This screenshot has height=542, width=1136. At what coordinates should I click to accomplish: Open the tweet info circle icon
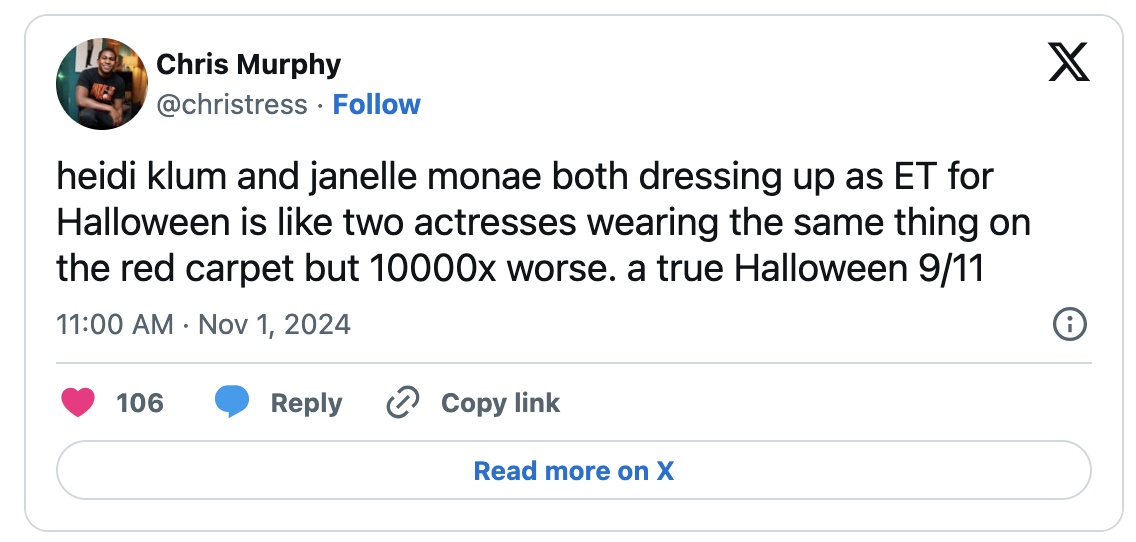tap(1070, 325)
